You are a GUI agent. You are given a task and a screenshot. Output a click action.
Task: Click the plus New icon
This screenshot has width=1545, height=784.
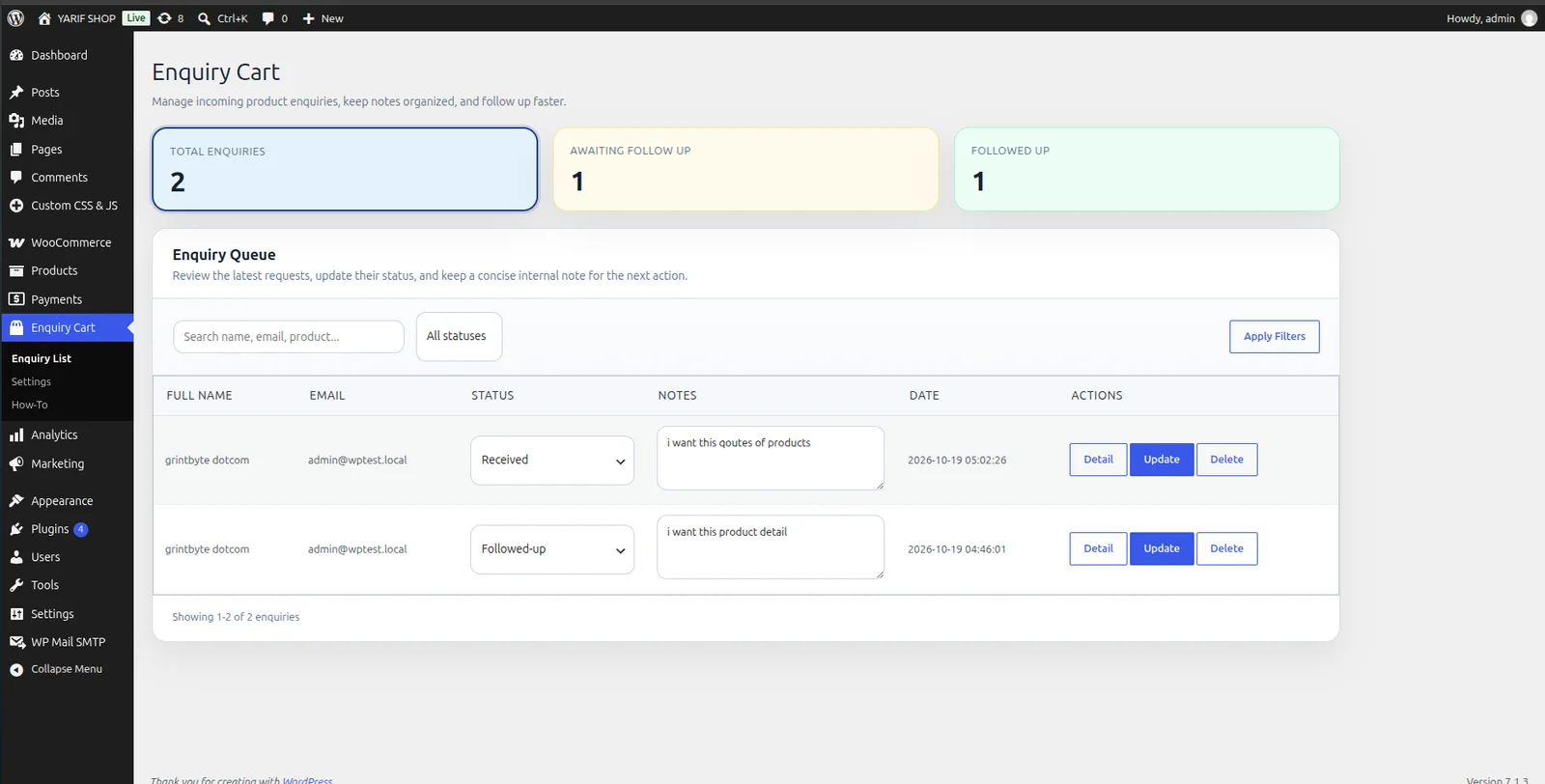308,18
